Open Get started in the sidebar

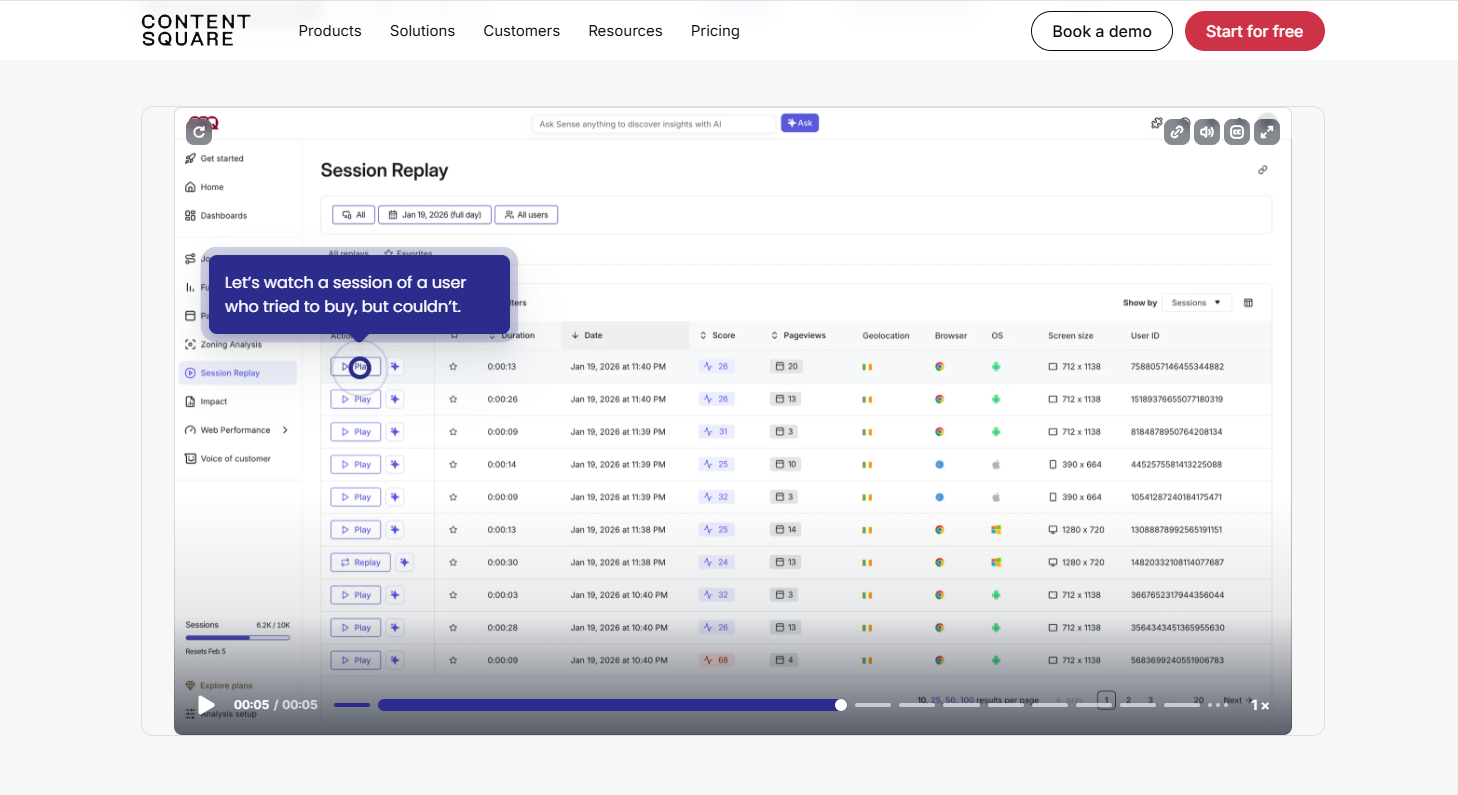coord(214,158)
